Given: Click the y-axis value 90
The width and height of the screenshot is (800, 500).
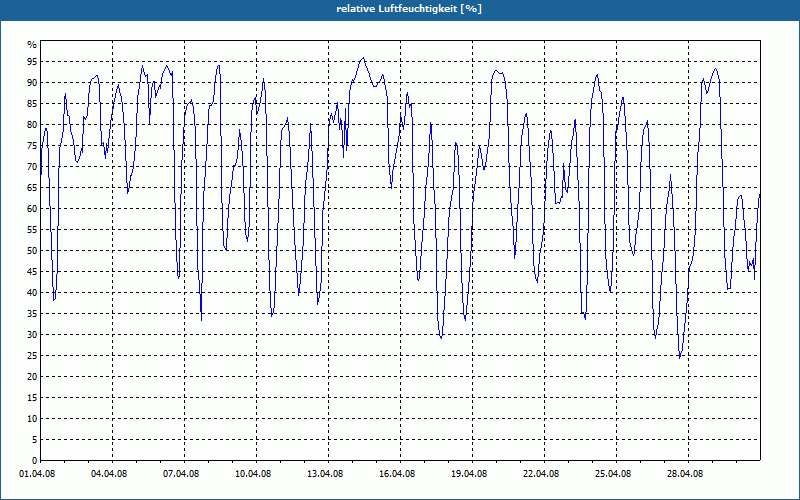Looking at the screenshot, I should pos(32,83).
